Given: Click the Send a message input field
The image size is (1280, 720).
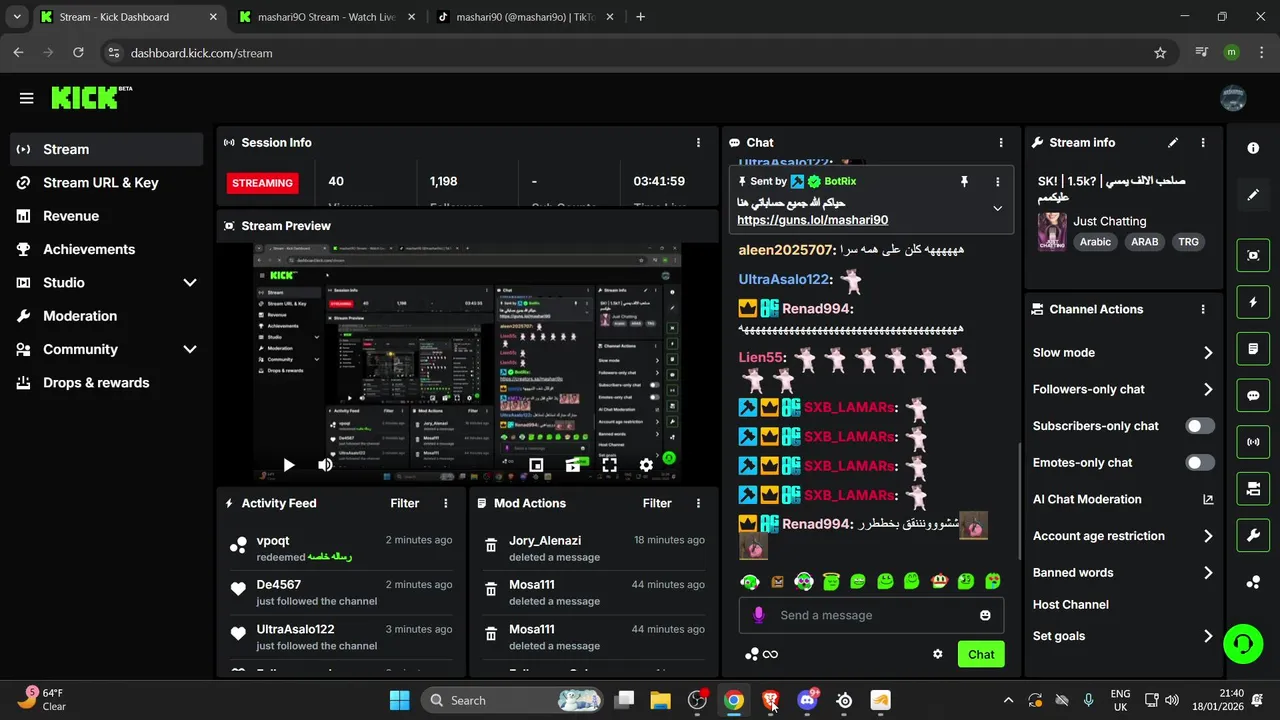Looking at the screenshot, I should tap(872, 616).
